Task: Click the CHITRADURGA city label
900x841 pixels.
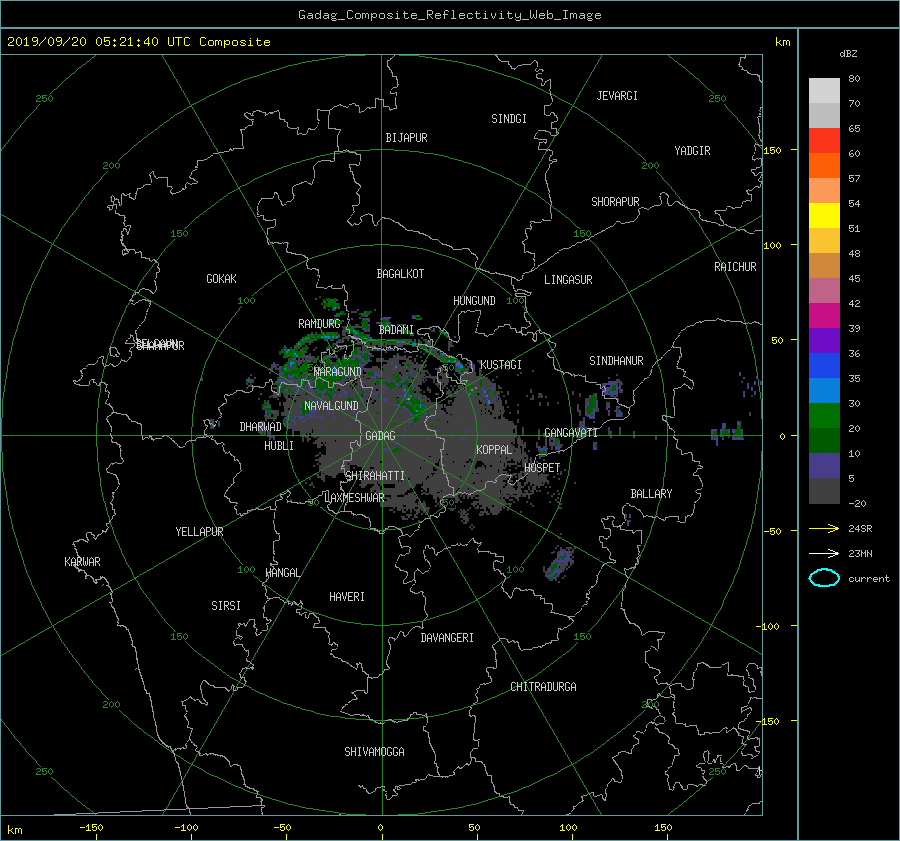Action: (x=544, y=687)
